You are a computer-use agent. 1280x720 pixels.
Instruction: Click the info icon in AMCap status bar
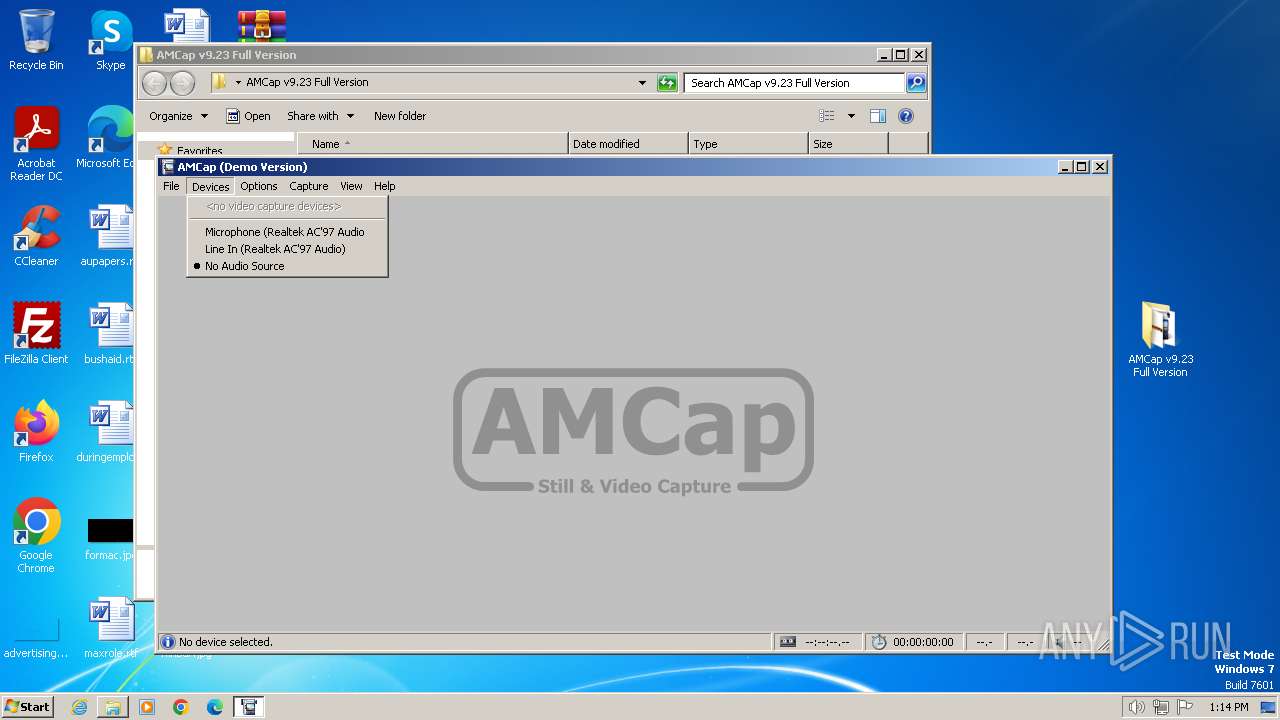(168, 642)
